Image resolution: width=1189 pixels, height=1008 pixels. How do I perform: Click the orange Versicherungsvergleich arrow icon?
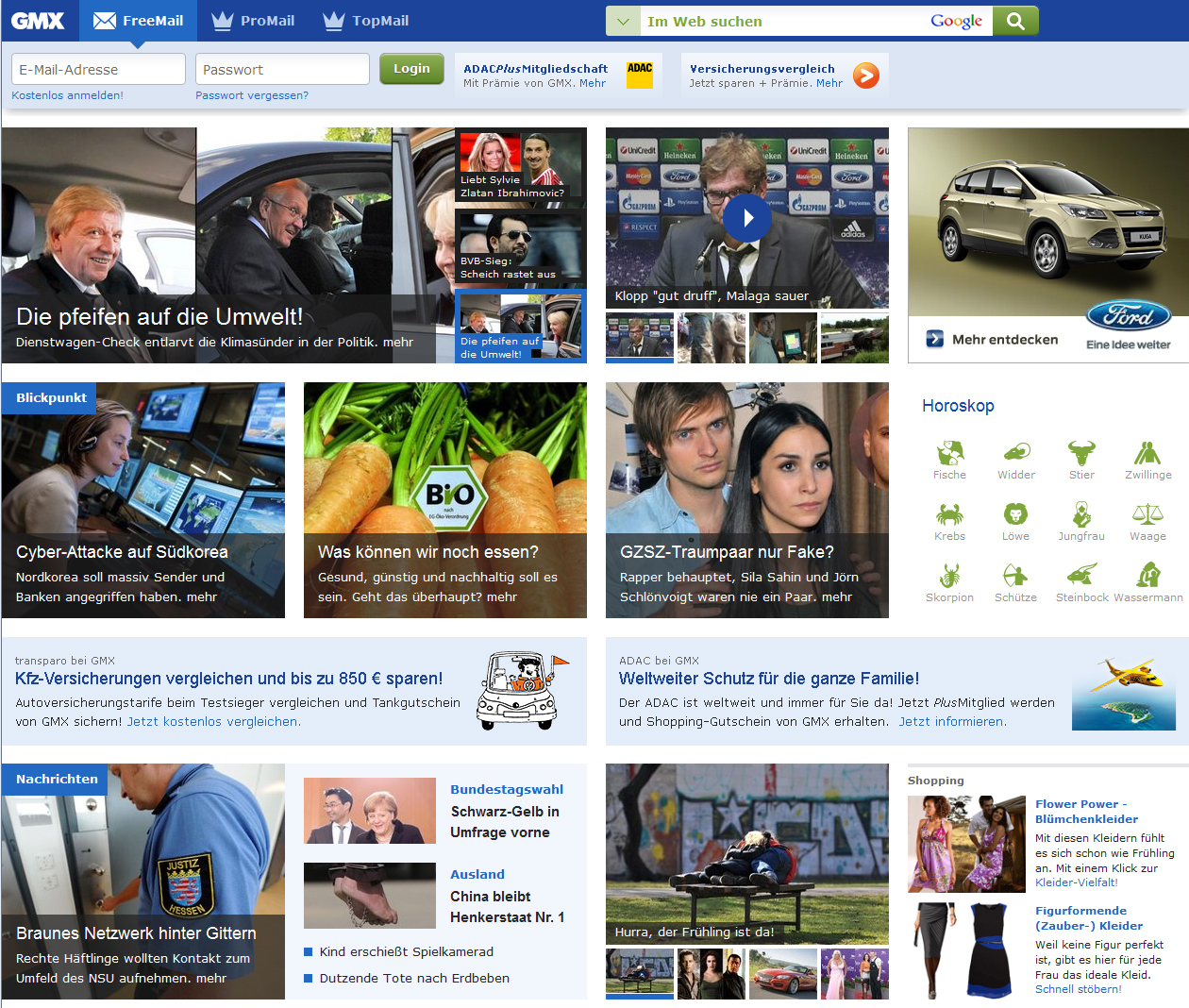click(x=865, y=76)
